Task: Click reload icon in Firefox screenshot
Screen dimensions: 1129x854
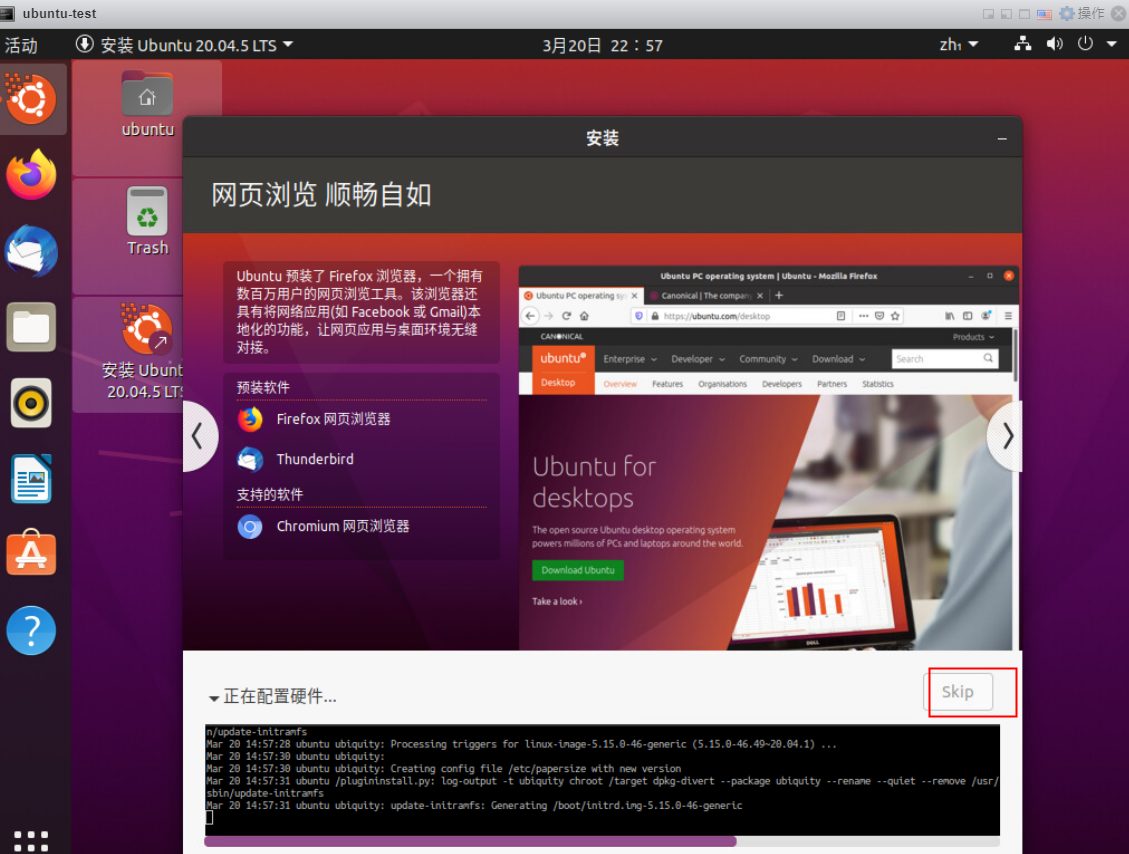Action: (567, 315)
